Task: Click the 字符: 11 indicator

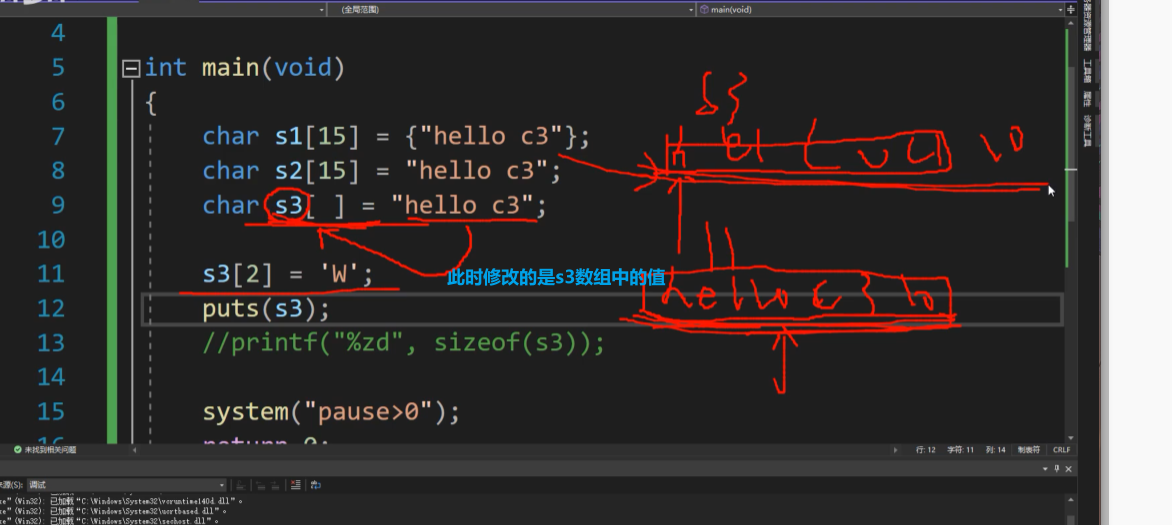Action: click(x=960, y=450)
